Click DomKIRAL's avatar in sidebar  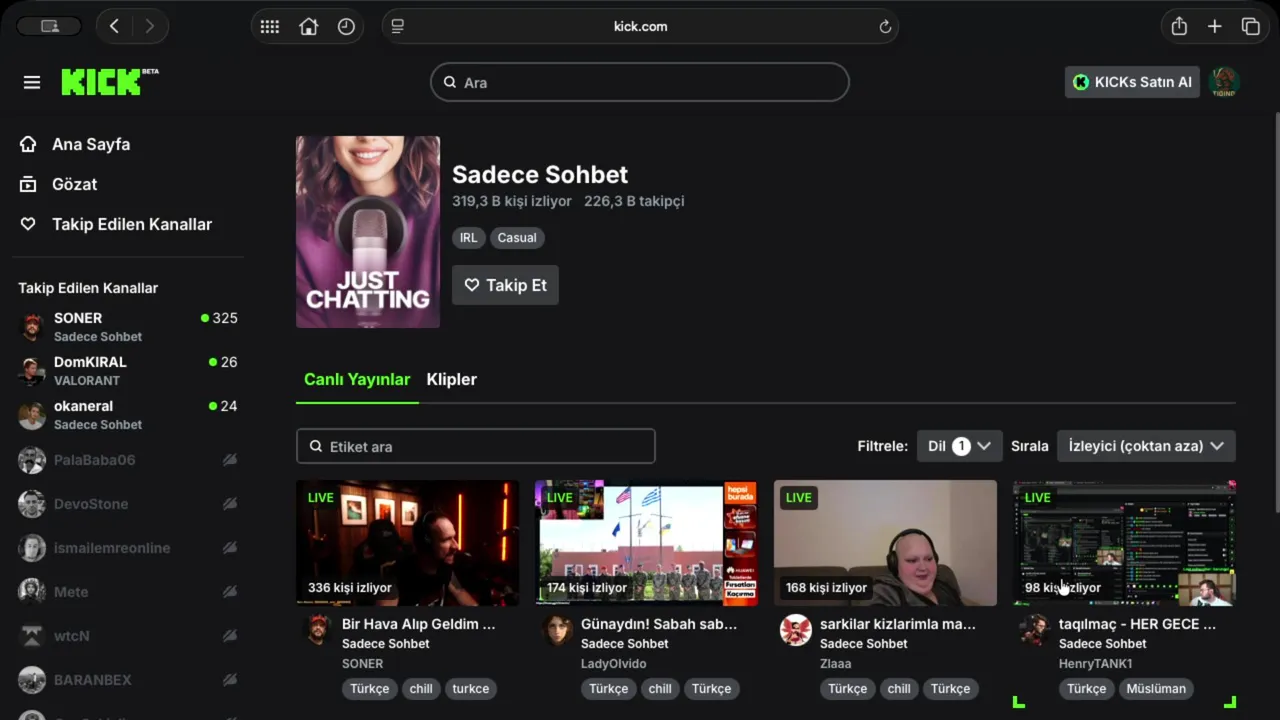click(32, 370)
